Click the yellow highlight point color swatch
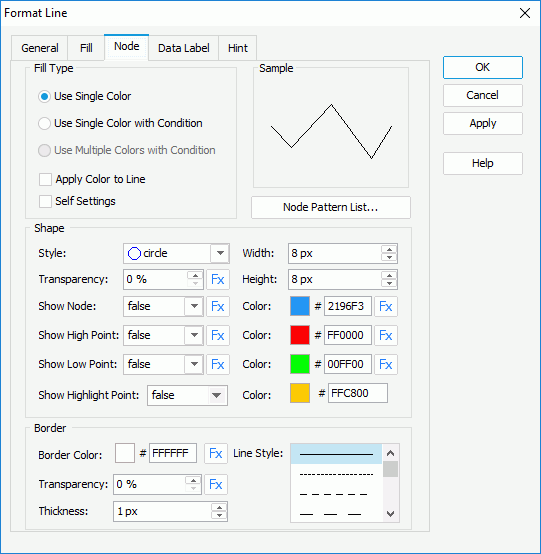Screen dimensions: 541x554 (300, 393)
